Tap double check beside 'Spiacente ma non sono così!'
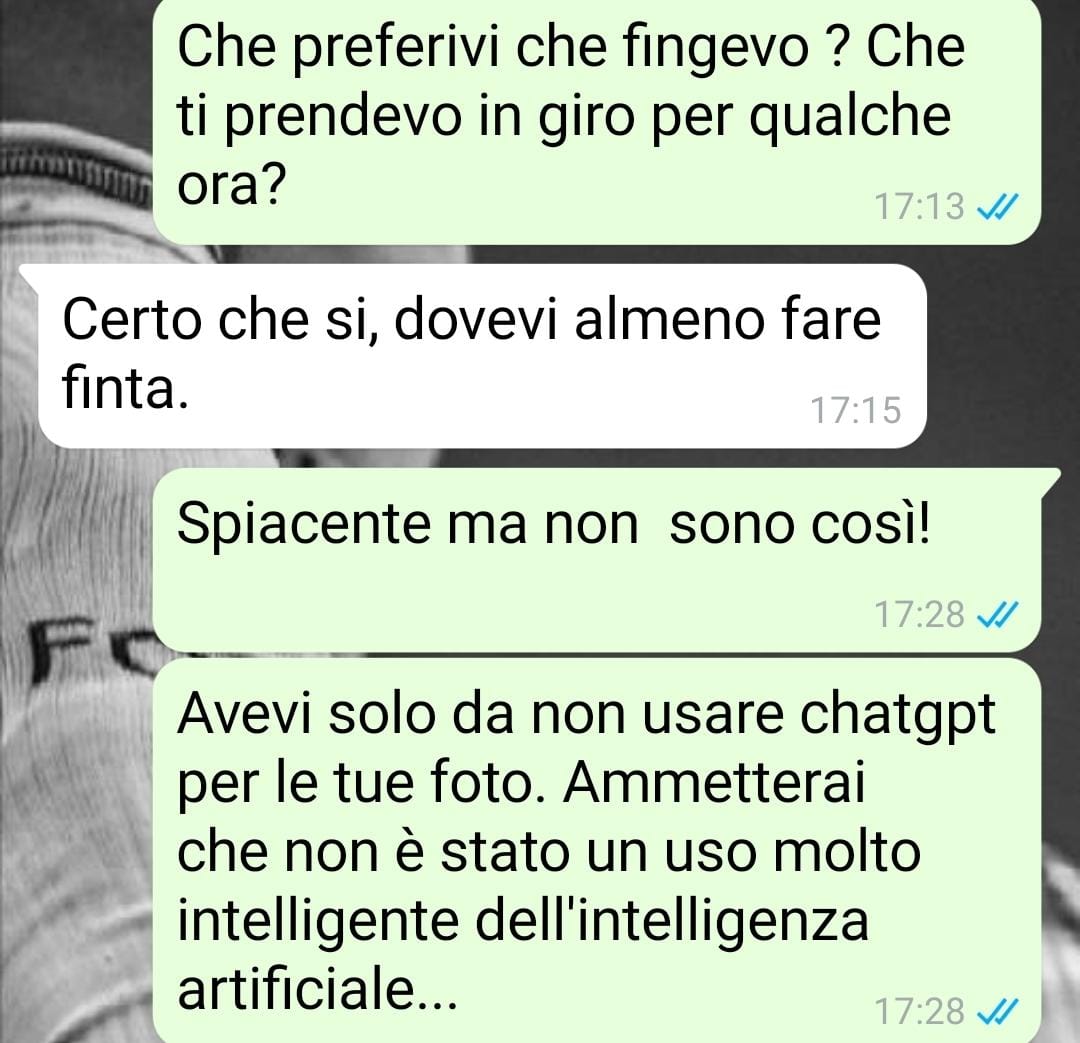This screenshot has width=1080, height=1043. (998, 614)
